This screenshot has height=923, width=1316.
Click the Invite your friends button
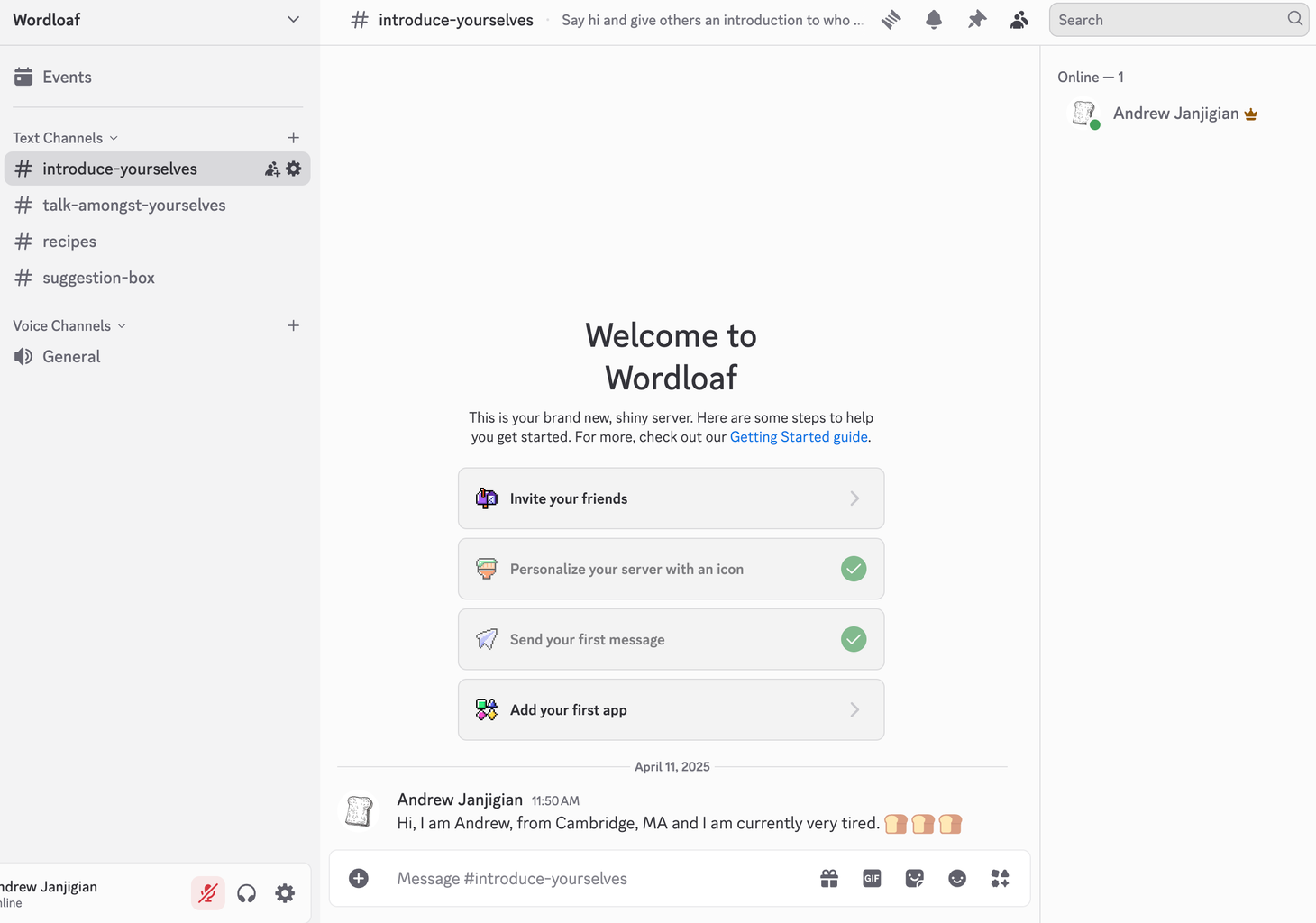click(671, 498)
